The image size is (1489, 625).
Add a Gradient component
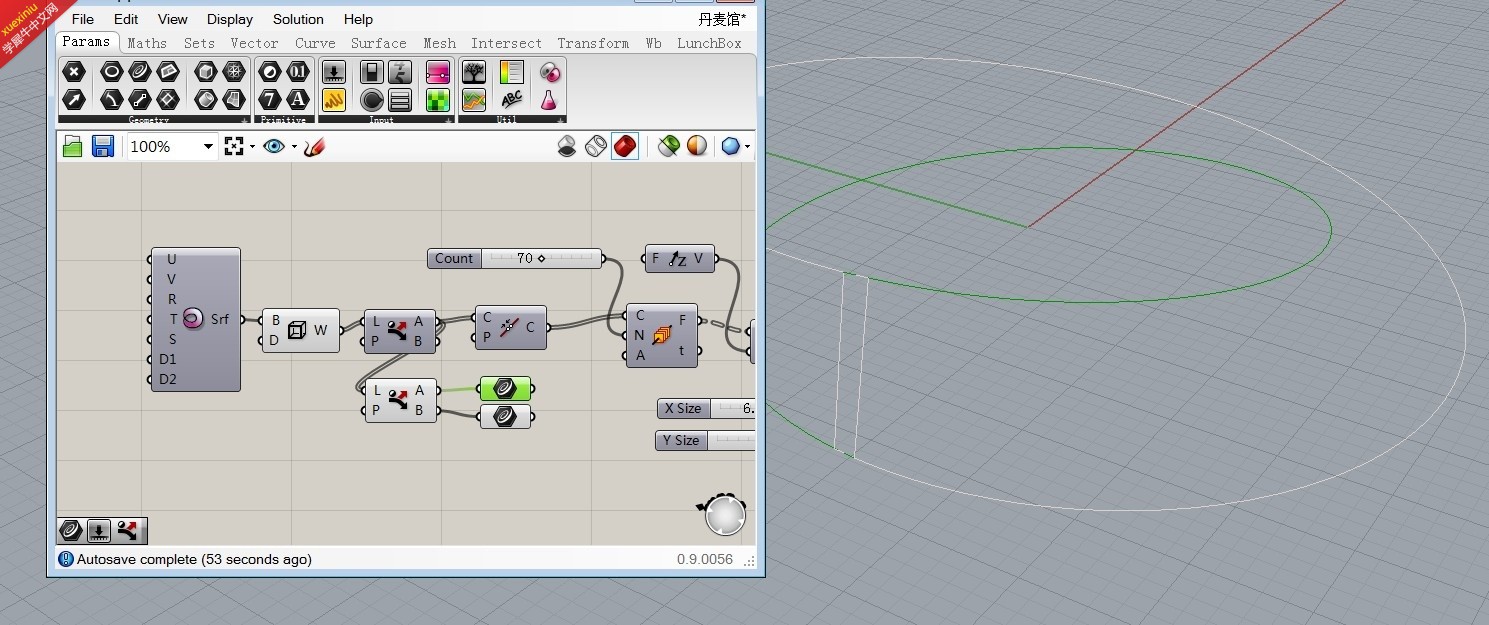(438, 72)
